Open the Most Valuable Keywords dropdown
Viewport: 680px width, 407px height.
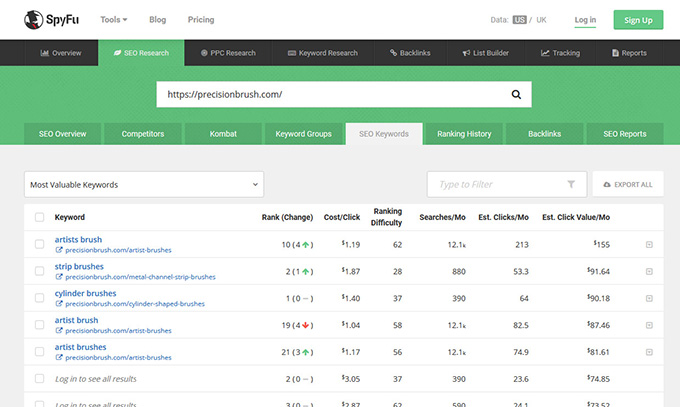click(x=143, y=185)
